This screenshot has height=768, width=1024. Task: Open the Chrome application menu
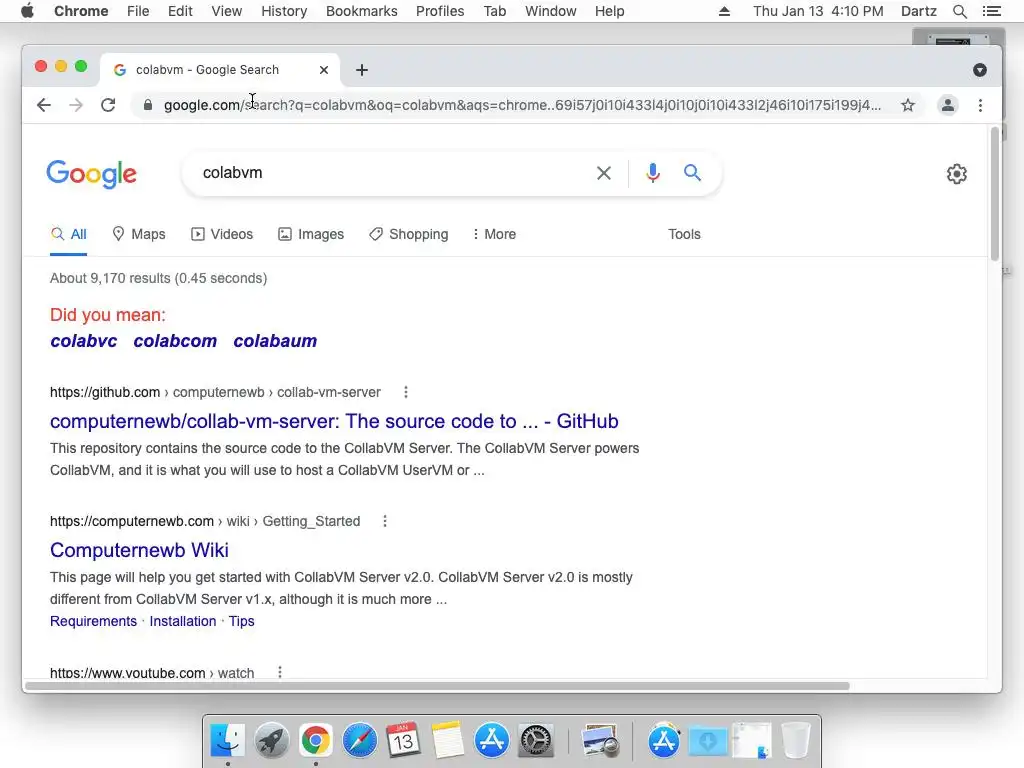pyautogui.click(x=81, y=11)
